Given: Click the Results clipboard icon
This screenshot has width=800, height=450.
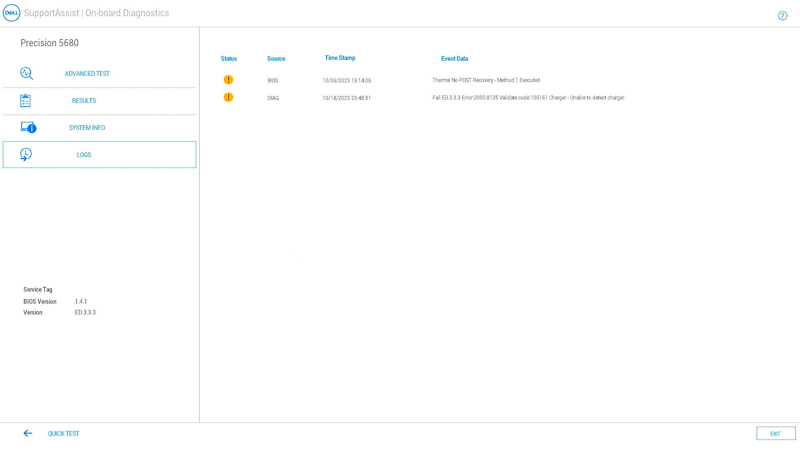Looking at the screenshot, I should (x=26, y=101).
